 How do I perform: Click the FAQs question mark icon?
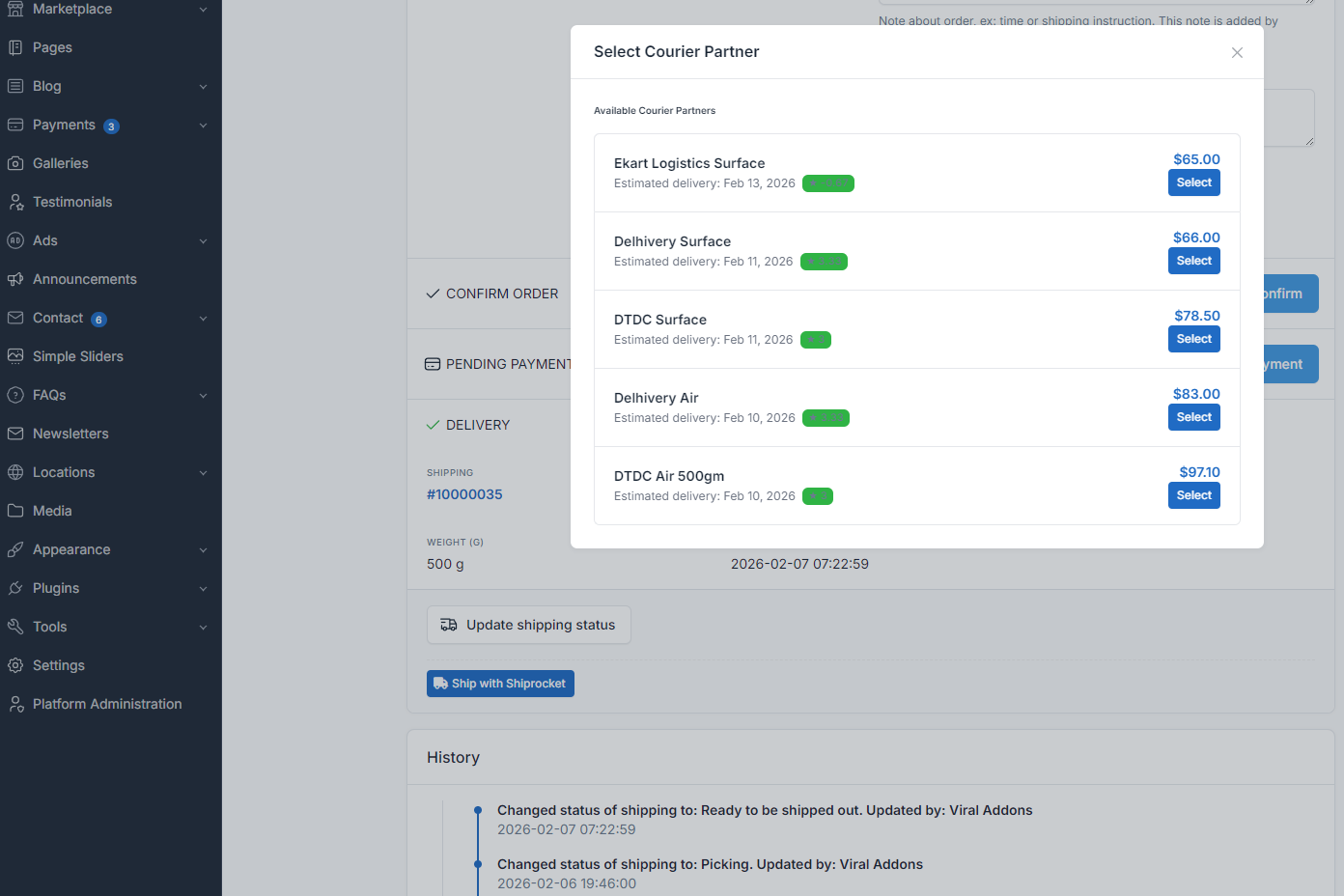click(15, 395)
